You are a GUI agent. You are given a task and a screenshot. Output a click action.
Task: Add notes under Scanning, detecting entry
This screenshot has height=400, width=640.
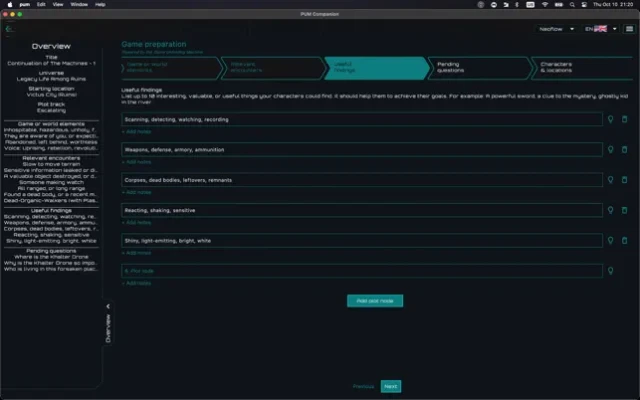pos(137,132)
